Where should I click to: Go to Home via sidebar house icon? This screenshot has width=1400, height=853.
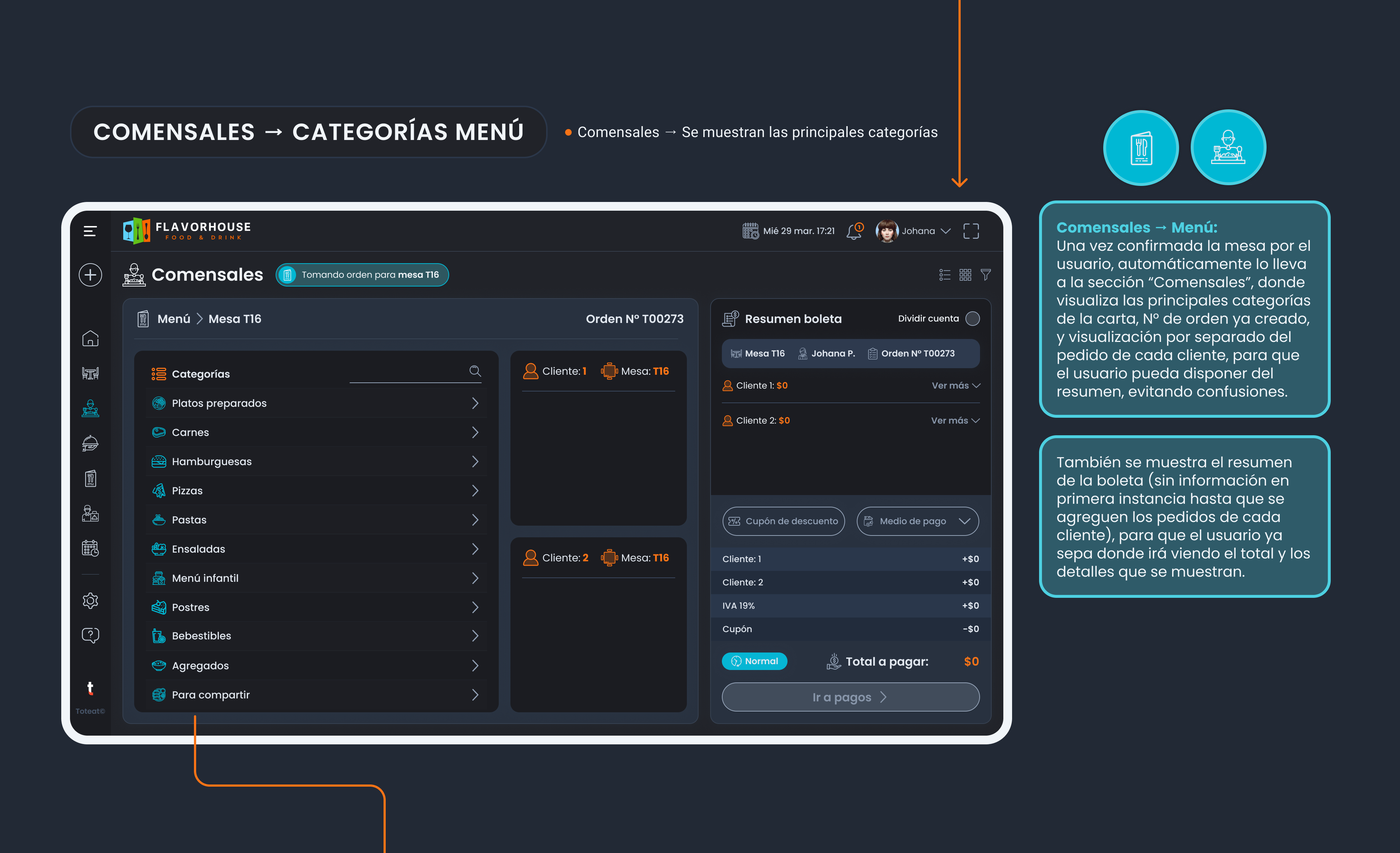pos(90,339)
